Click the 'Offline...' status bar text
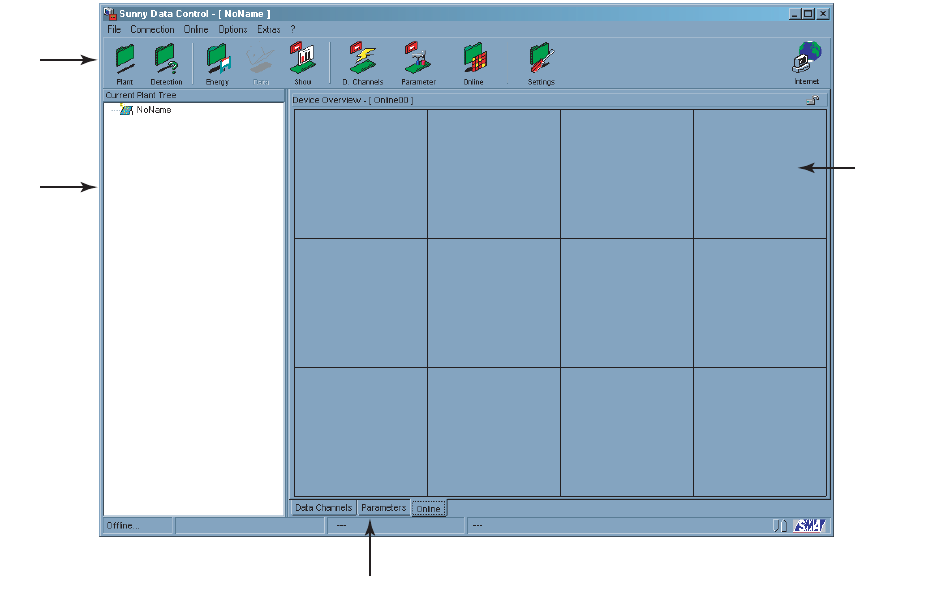The image size is (936, 596). (123, 526)
